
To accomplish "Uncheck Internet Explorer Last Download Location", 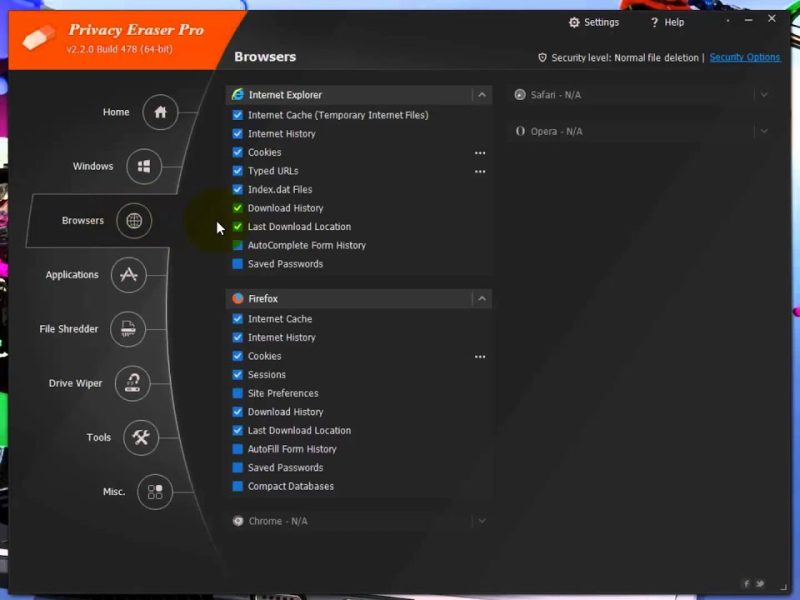I will point(237,227).
